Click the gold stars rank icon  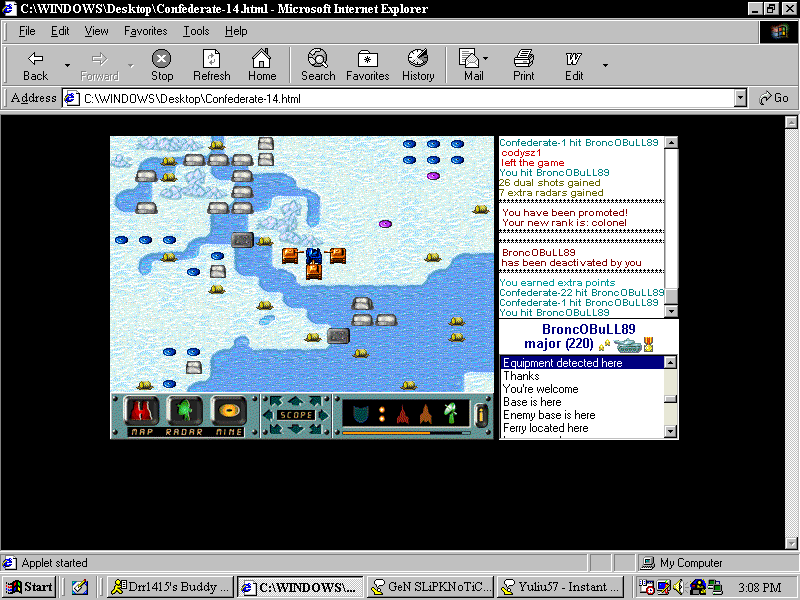click(x=605, y=345)
